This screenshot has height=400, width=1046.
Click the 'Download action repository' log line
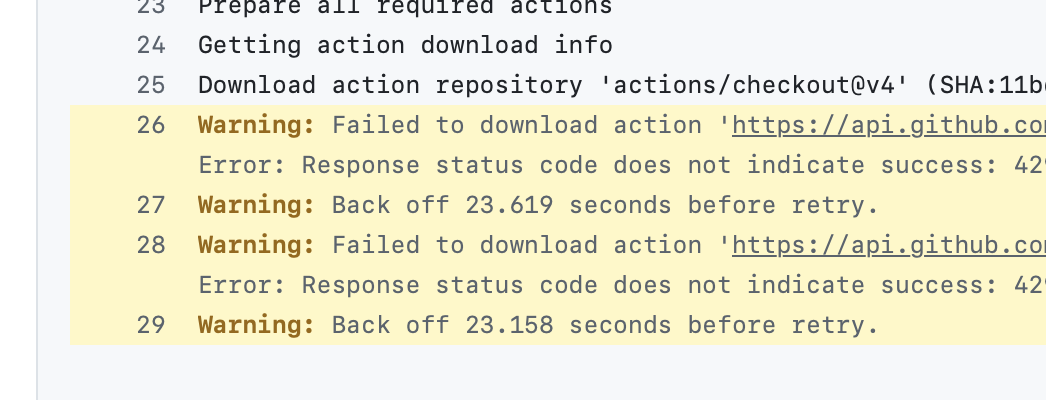click(x=622, y=85)
